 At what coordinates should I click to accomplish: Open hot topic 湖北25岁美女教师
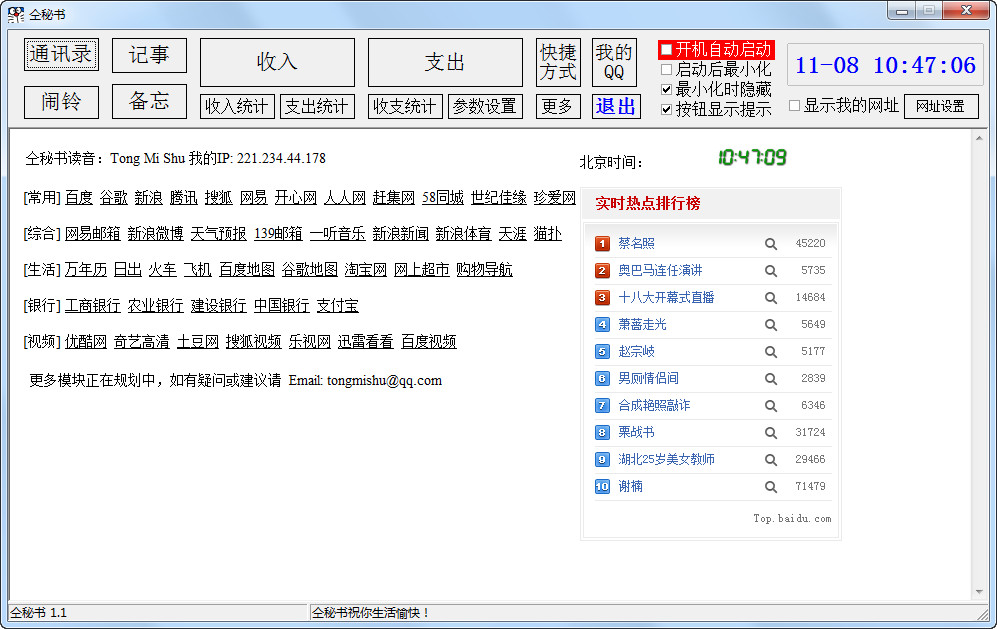(x=666, y=459)
